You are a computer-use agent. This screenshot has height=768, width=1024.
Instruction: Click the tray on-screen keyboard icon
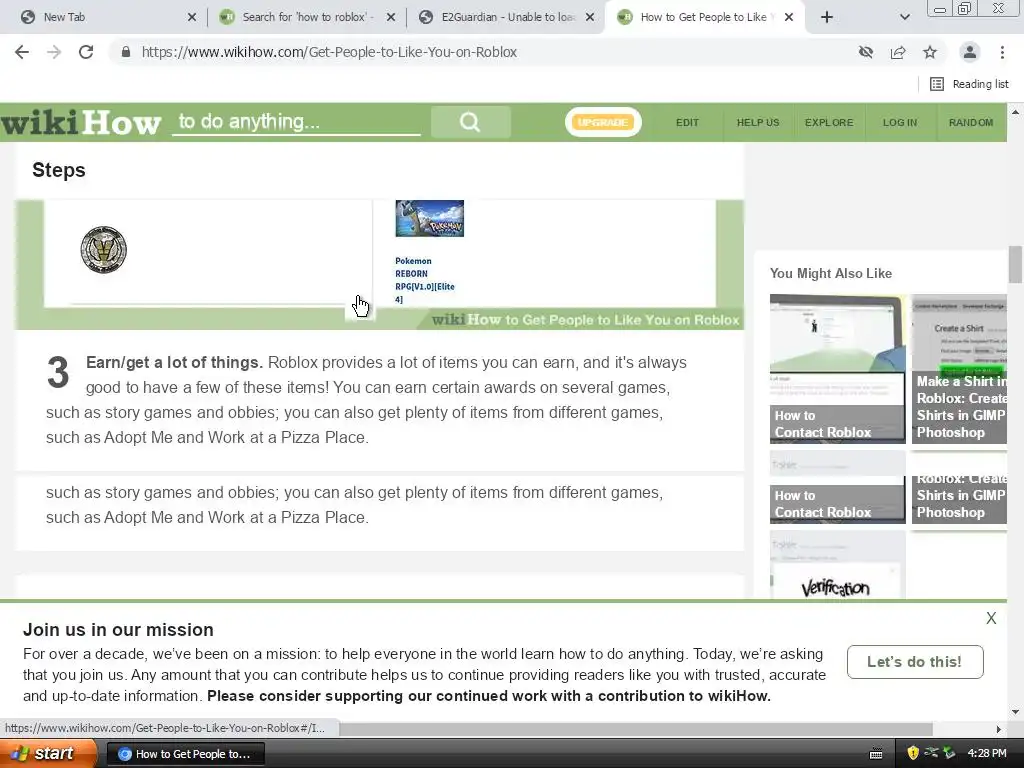click(876, 754)
